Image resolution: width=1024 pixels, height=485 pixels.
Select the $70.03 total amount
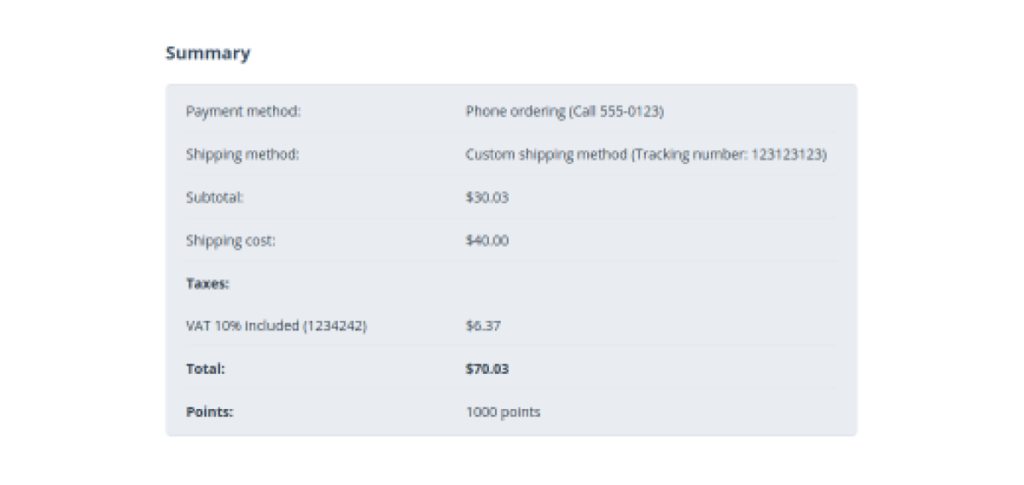click(487, 369)
